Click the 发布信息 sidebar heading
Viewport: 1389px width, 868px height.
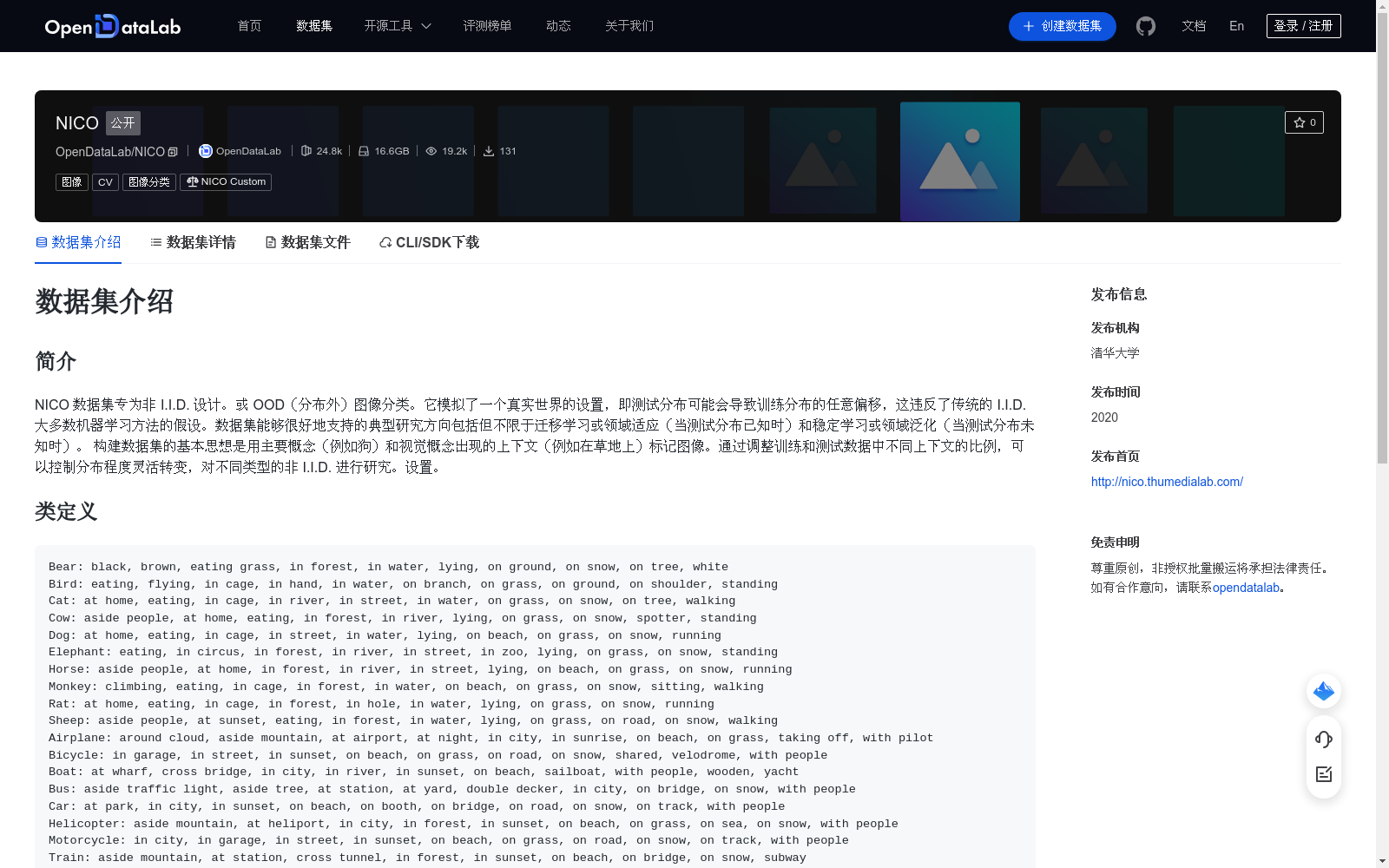(1119, 294)
